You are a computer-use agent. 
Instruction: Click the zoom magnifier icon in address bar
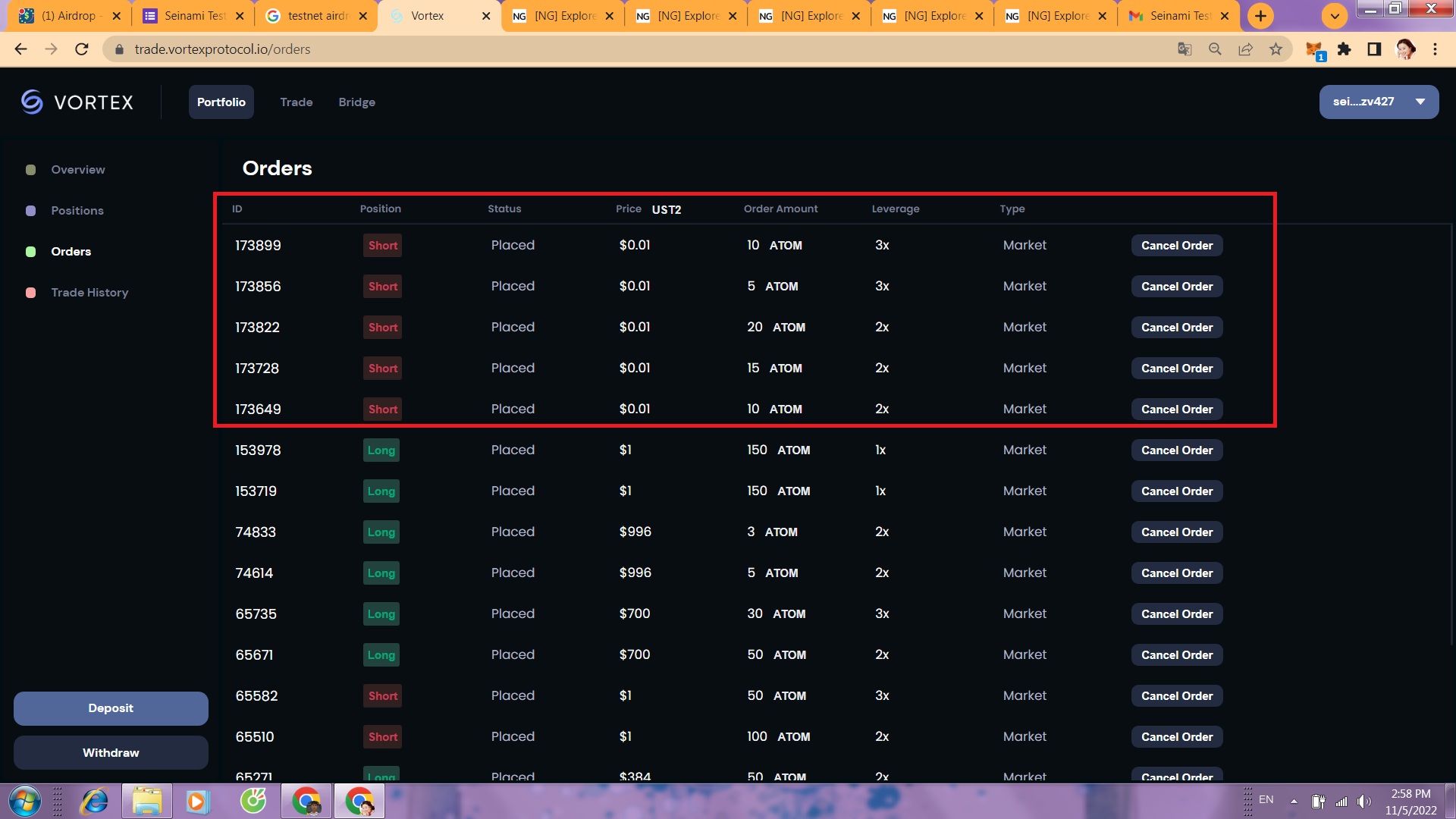coord(1215,49)
